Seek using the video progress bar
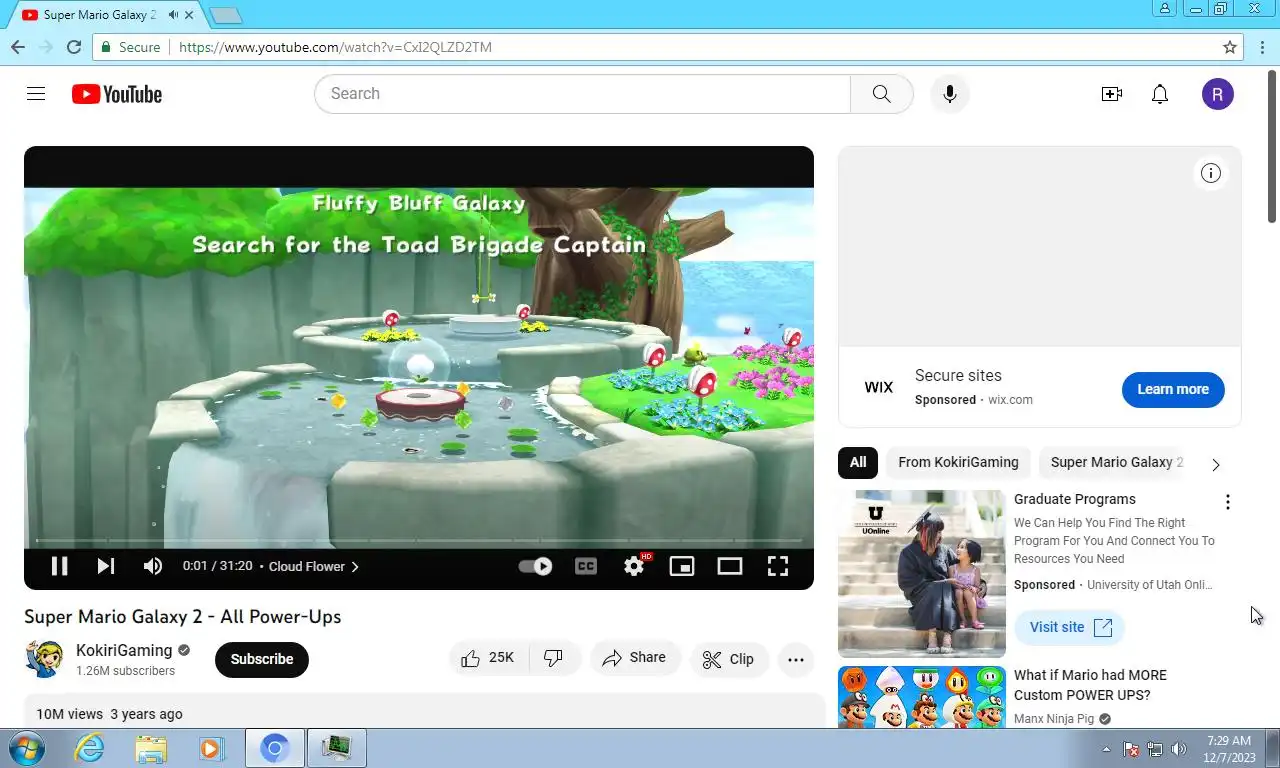The height and width of the screenshot is (768, 1280). [419, 541]
